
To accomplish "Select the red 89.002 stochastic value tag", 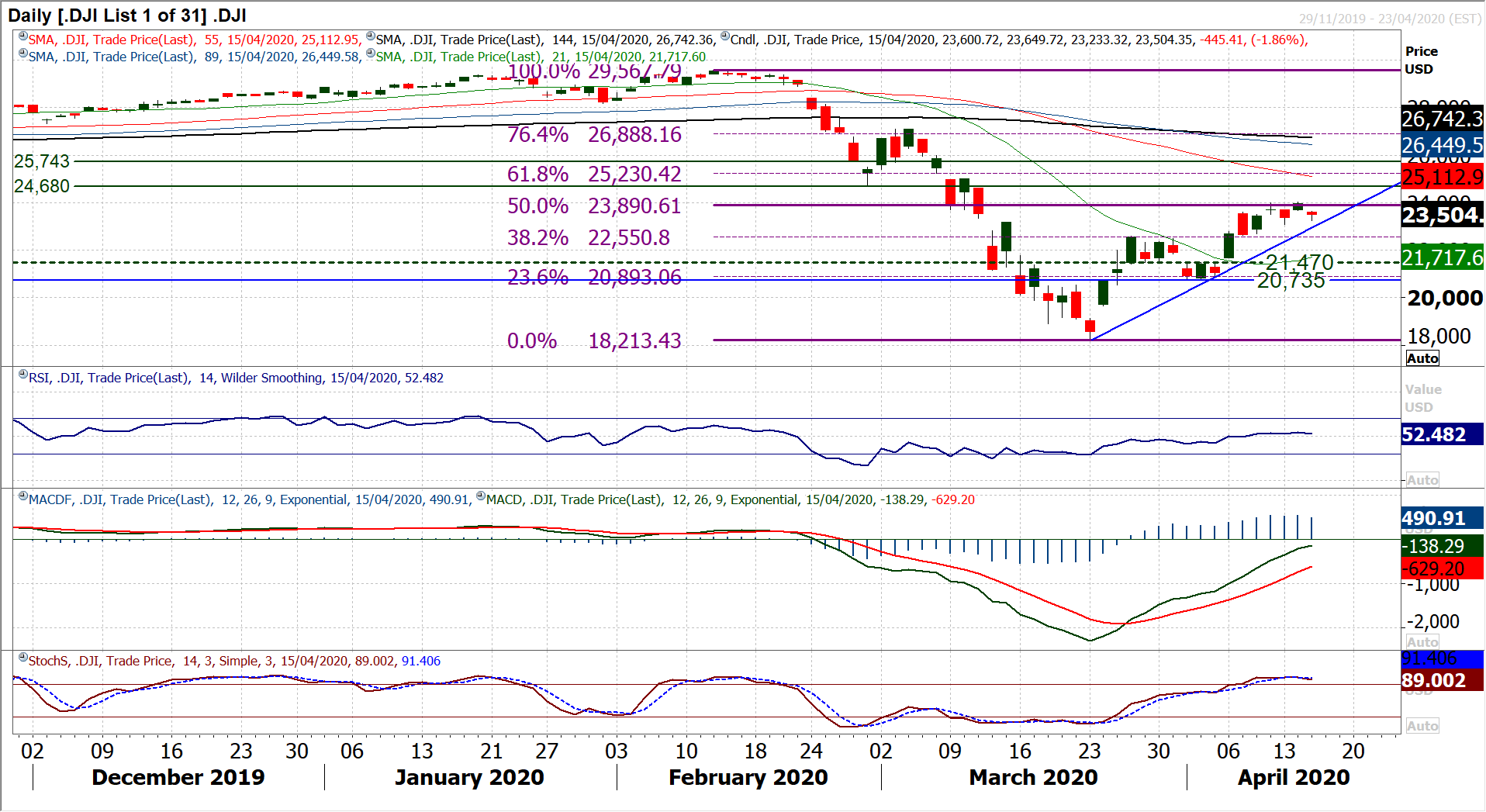I will pos(1443,680).
